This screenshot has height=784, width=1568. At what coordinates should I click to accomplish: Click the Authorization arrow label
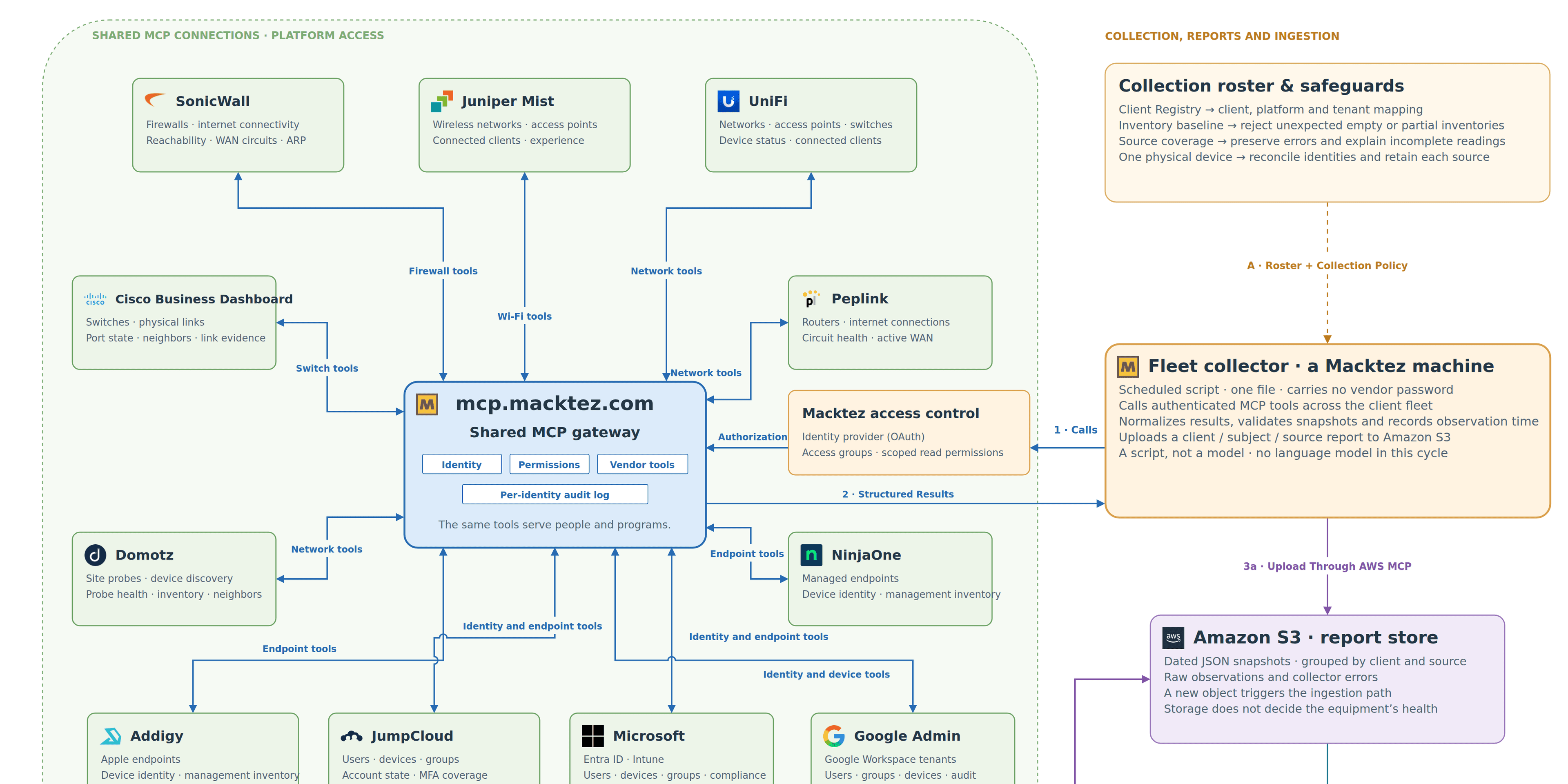(x=752, y=437)
